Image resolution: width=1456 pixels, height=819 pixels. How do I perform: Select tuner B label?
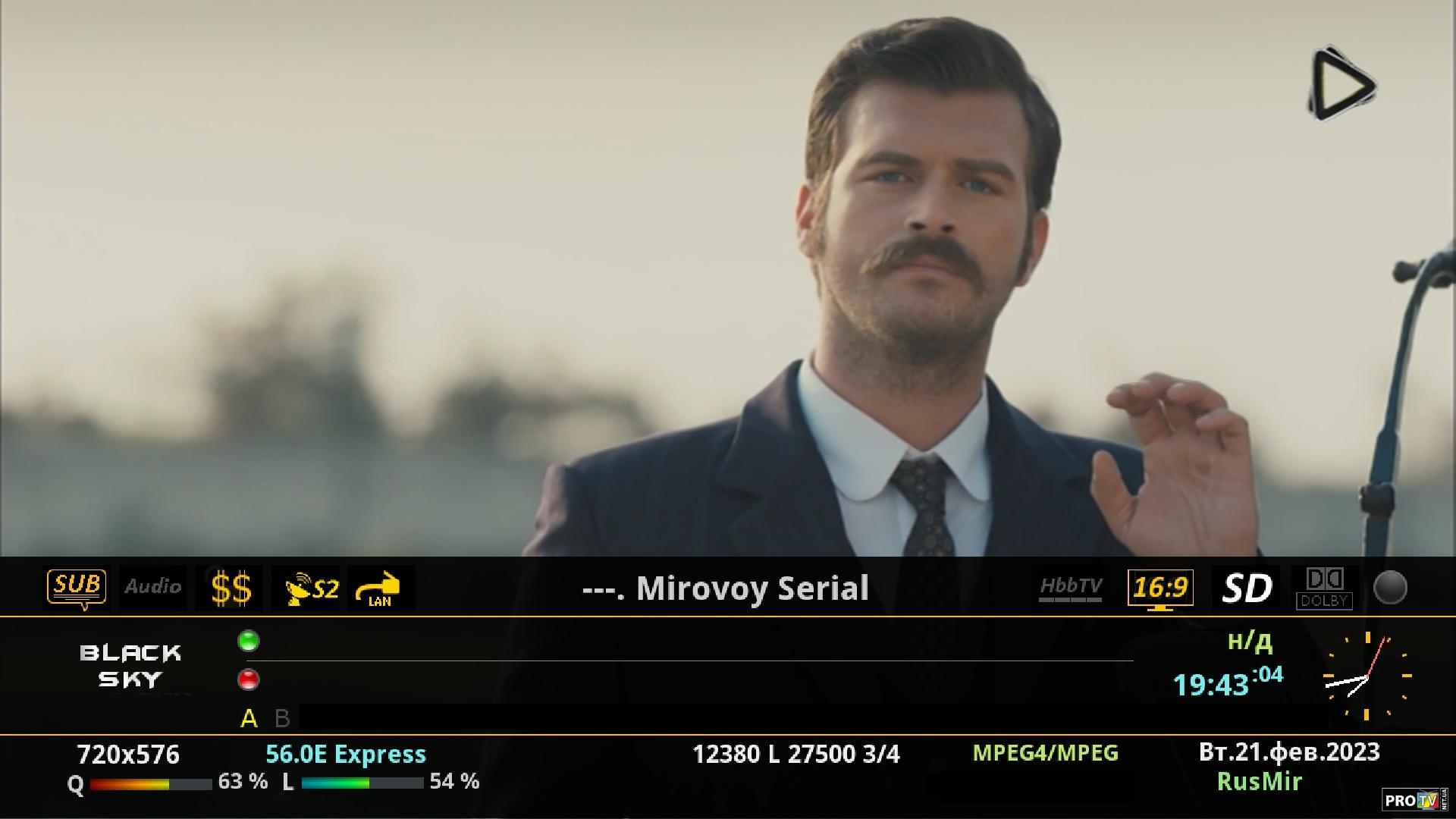point(282,718)
